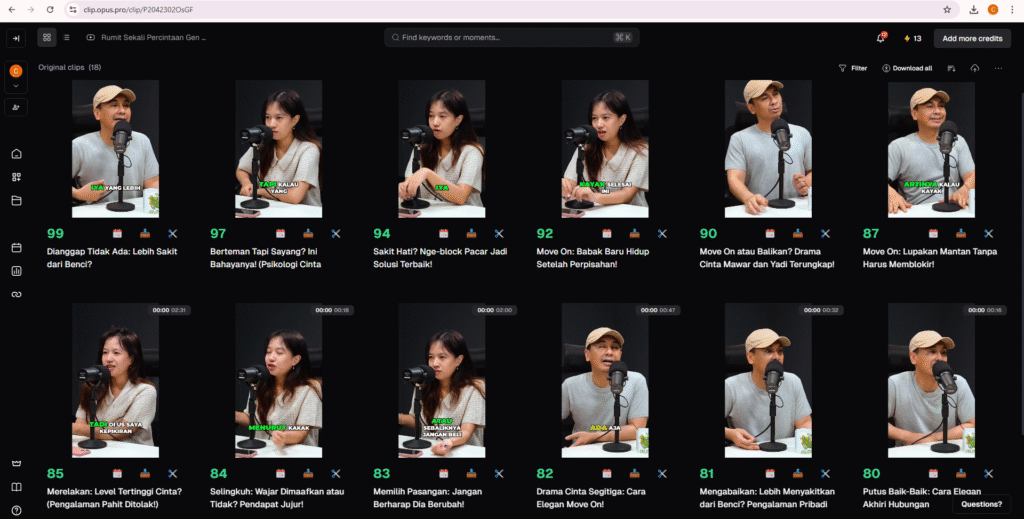Click the Find keywords or moments search field
The height and width of the screenshot is (519, 1024).
(x=511, y=38)
